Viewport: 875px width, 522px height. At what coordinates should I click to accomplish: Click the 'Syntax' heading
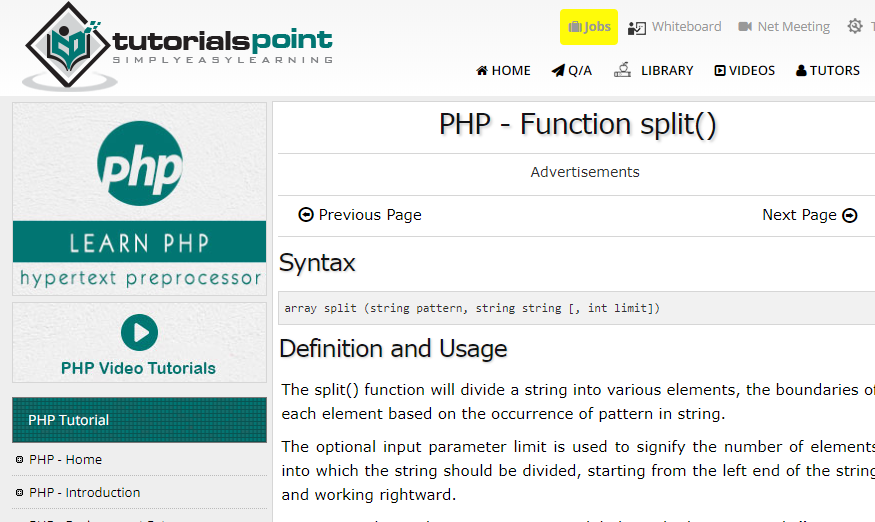click(317, 263)
